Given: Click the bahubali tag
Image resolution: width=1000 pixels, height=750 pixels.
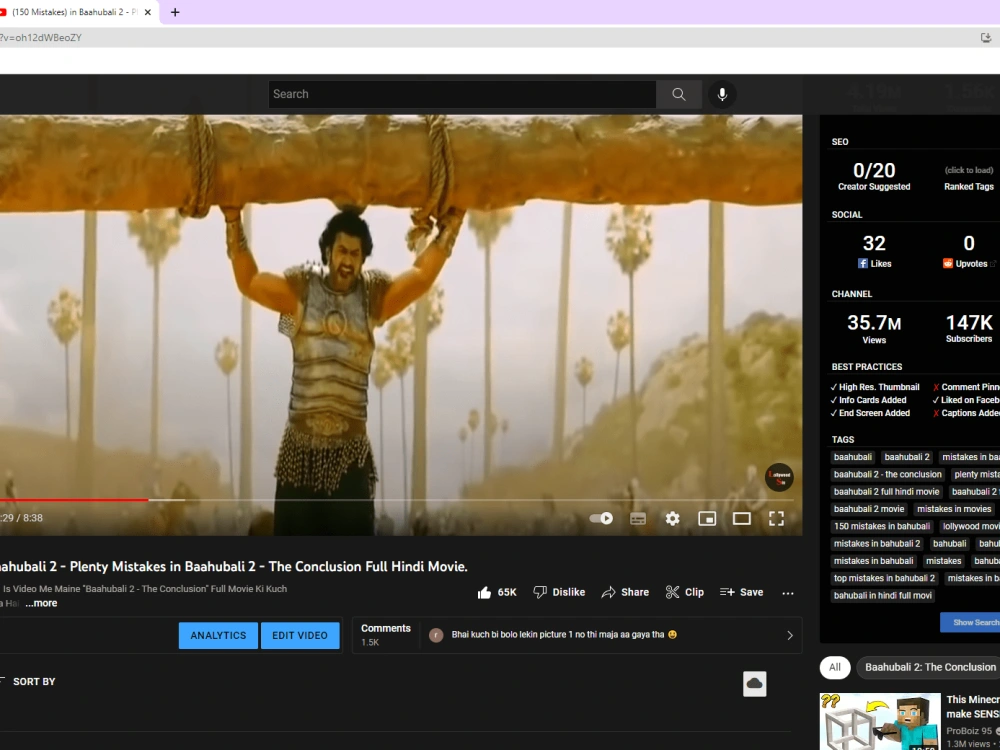Looking at the screenshot, I should (x=950, y=543).
